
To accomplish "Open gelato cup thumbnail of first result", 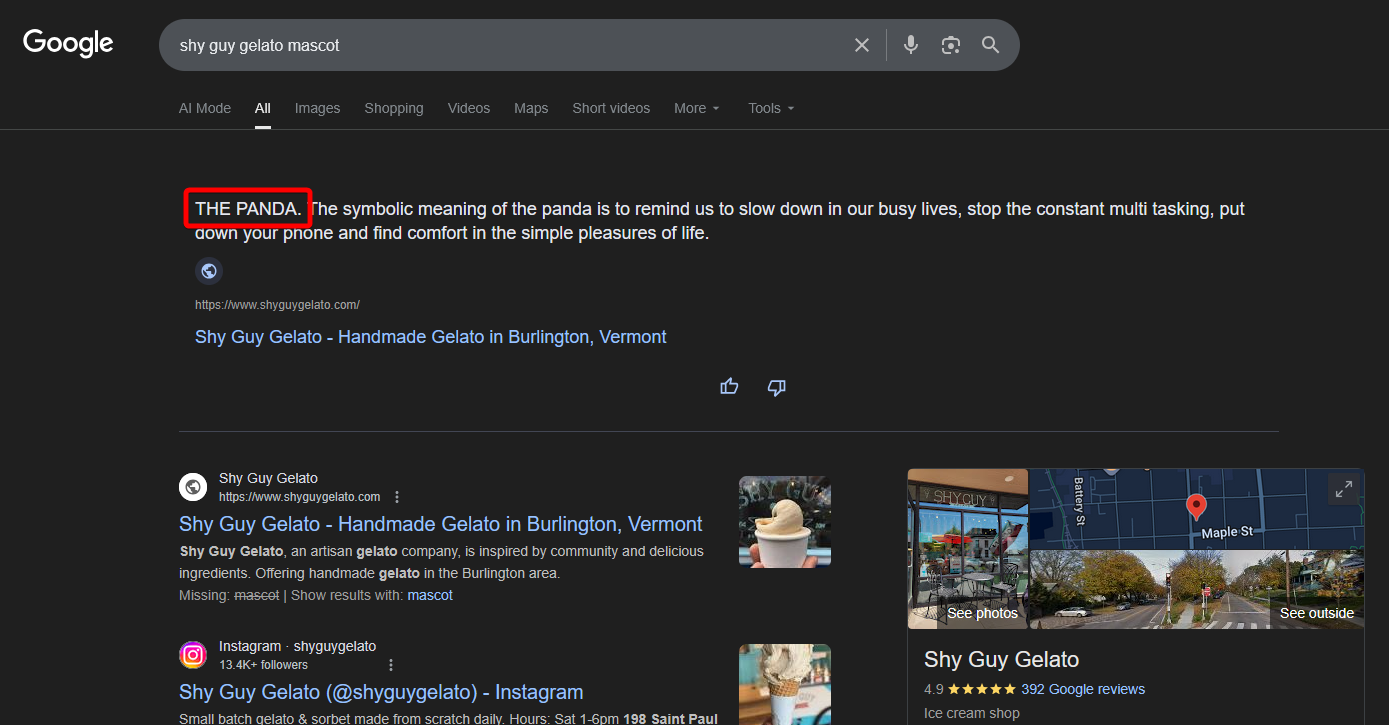I will 785,522.
